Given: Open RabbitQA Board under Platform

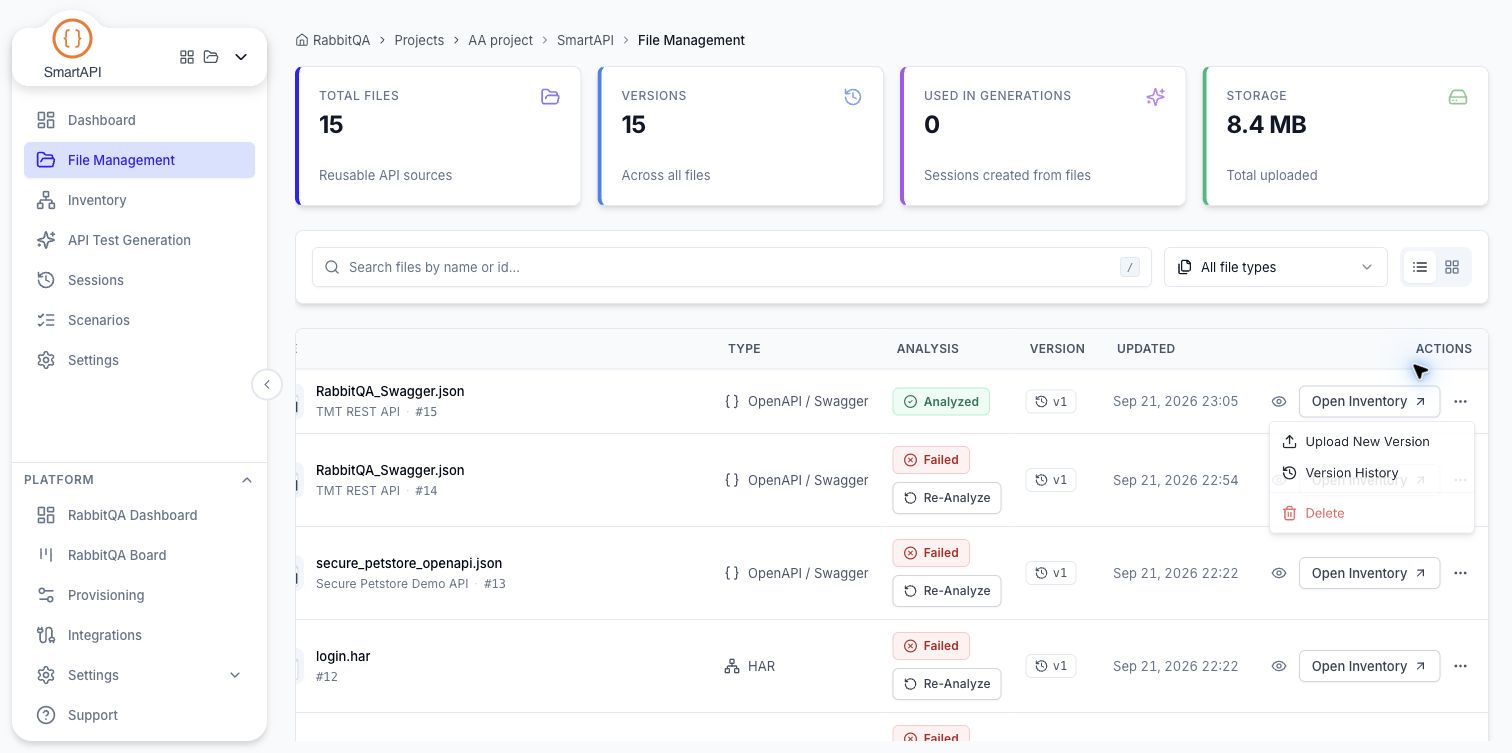Looking at the screenshot, I should coord(140,555).
